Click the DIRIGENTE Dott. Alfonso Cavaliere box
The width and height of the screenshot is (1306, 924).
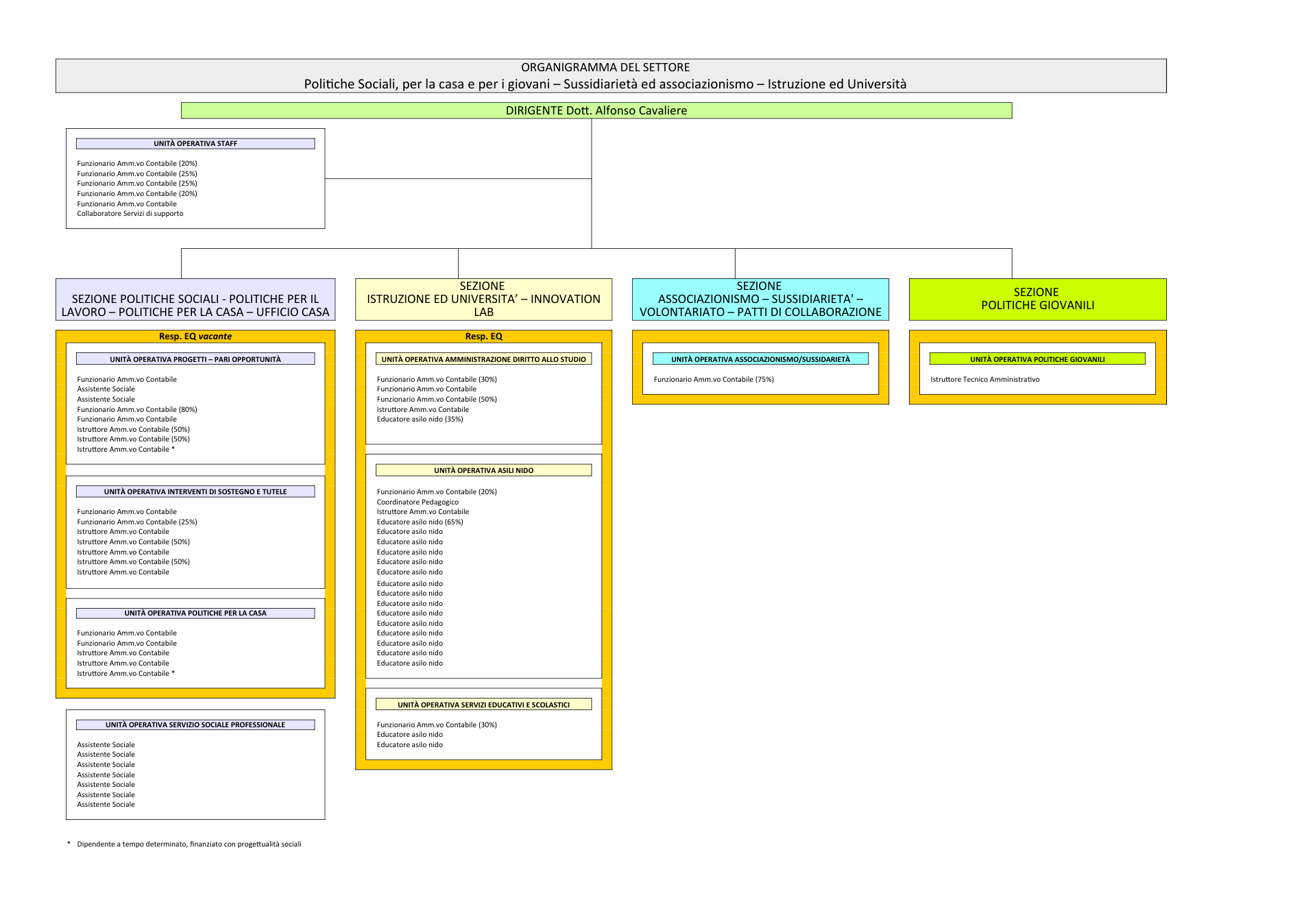[596, 110]
